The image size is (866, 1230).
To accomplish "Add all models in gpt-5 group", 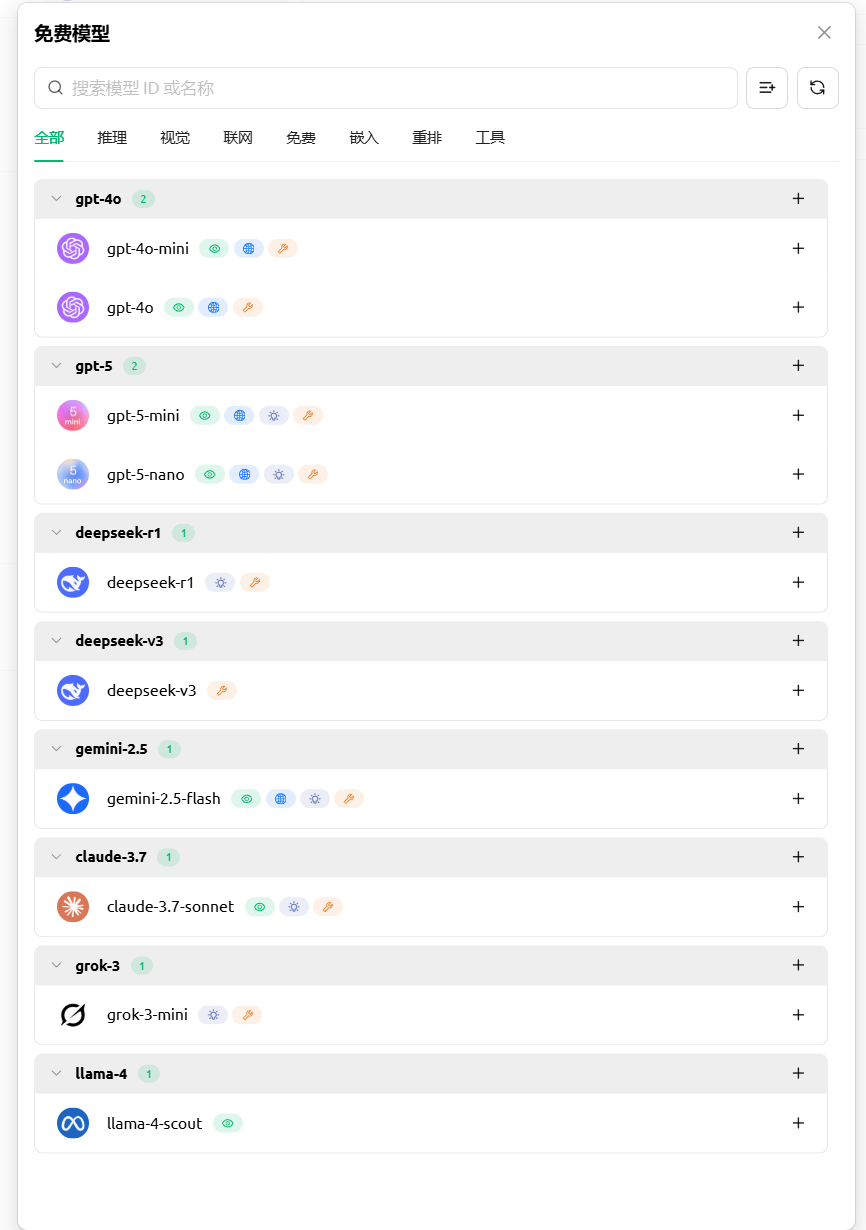I will [x=798, y=366].
